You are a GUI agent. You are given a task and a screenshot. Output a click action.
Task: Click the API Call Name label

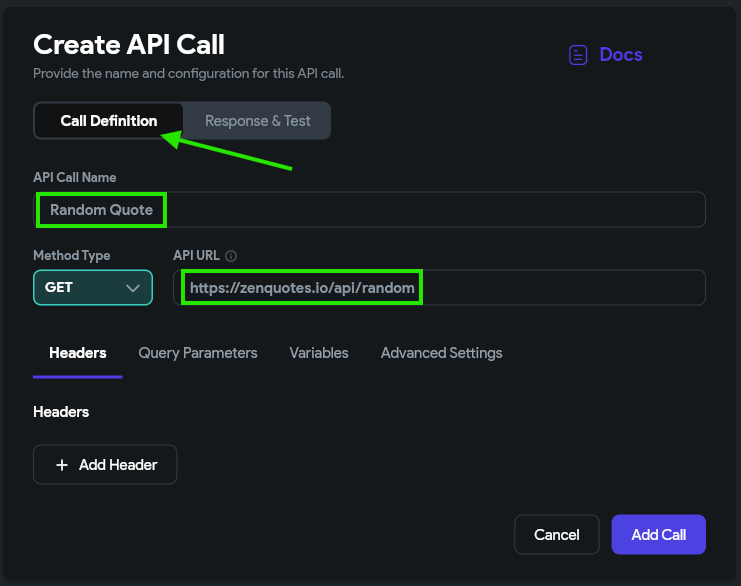click(75, 178)
